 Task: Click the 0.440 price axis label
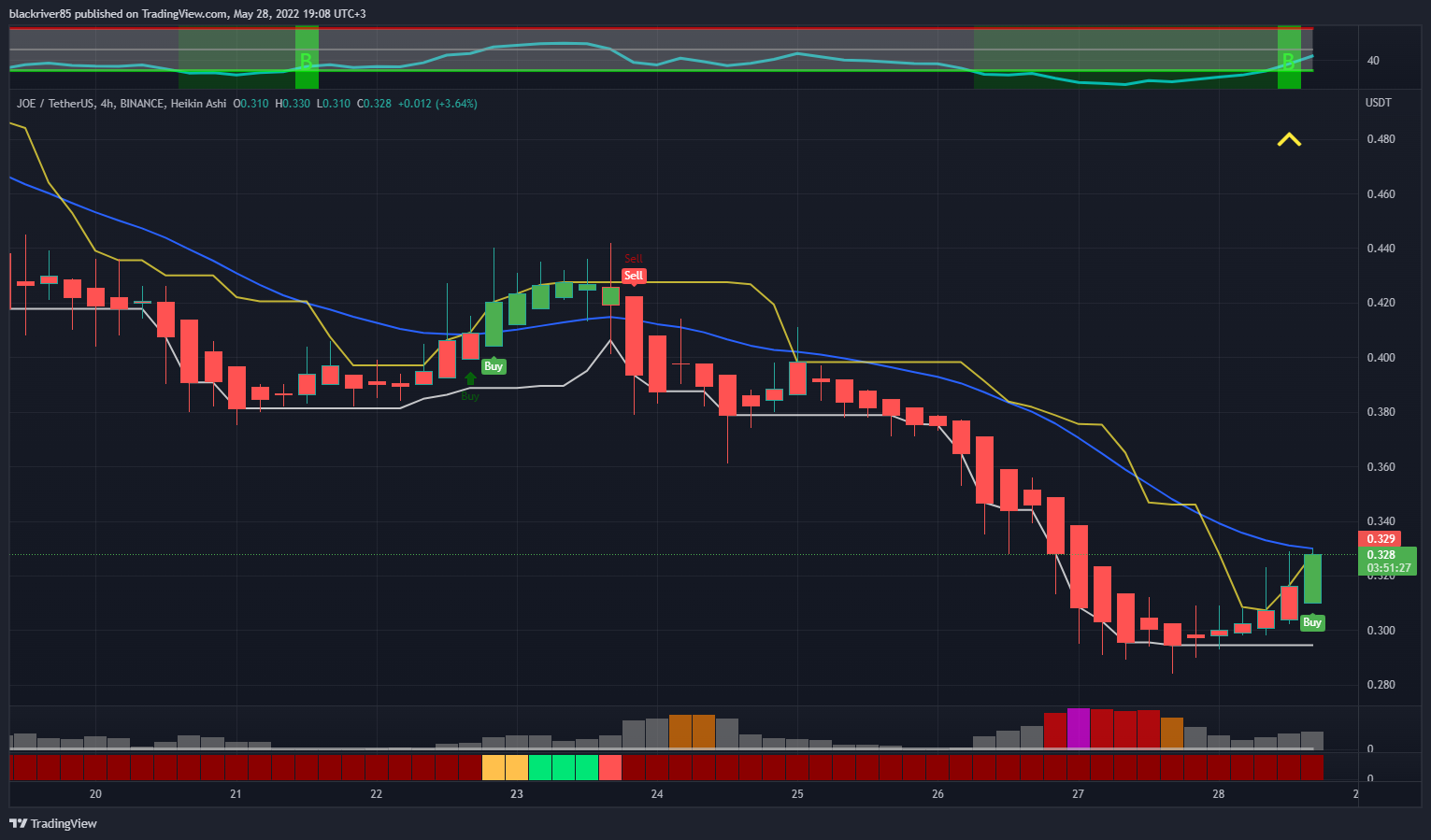pos(1381,249)
